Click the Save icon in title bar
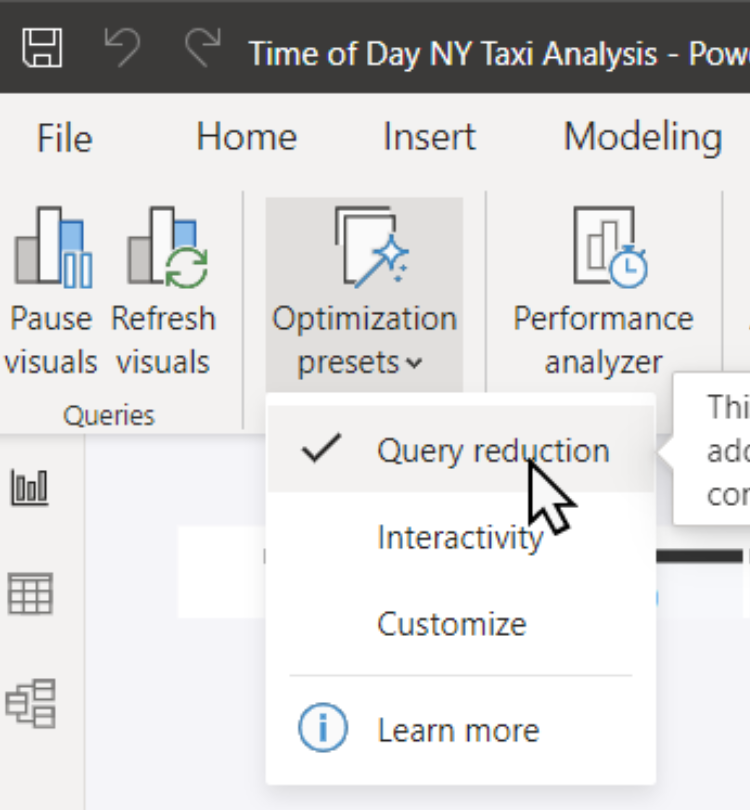750x810 pixels. (x=42, y=48)
